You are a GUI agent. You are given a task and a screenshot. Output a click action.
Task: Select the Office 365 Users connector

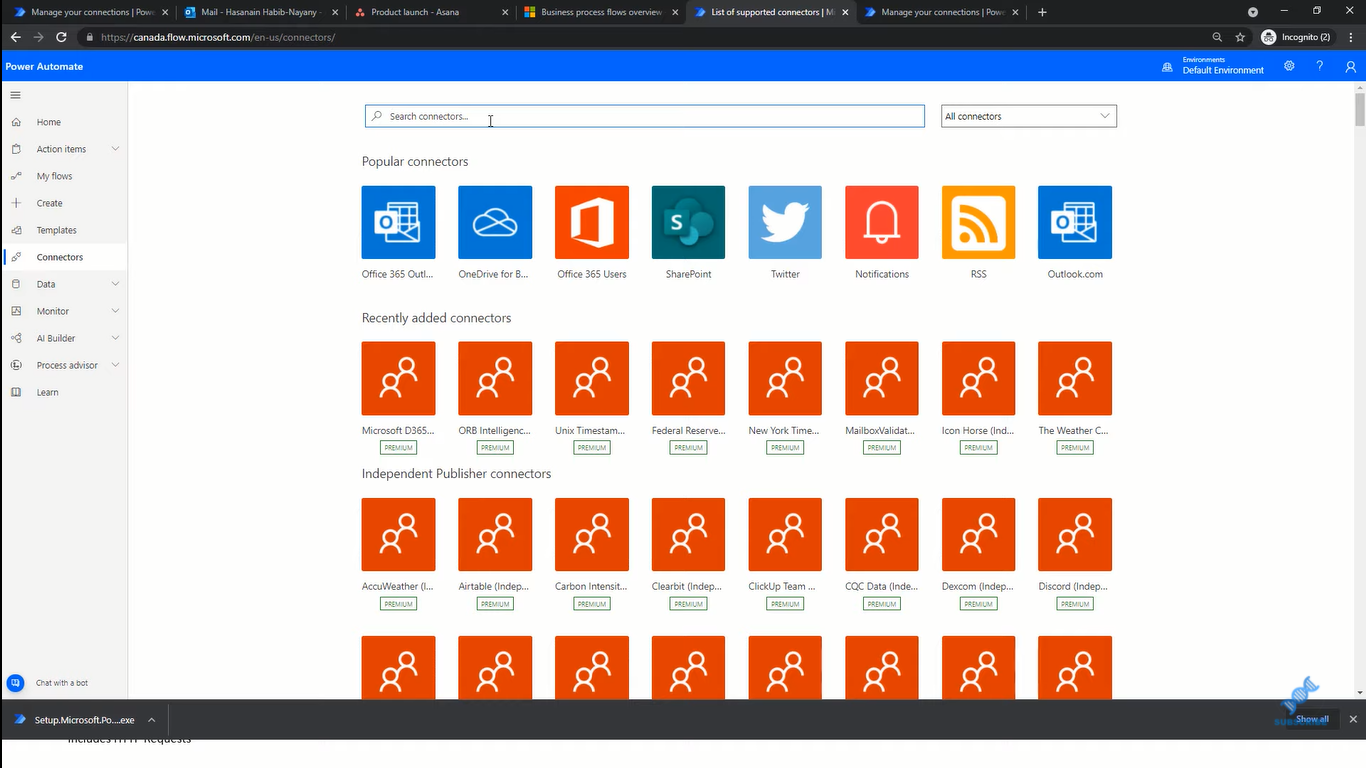[x=592, y=222]
